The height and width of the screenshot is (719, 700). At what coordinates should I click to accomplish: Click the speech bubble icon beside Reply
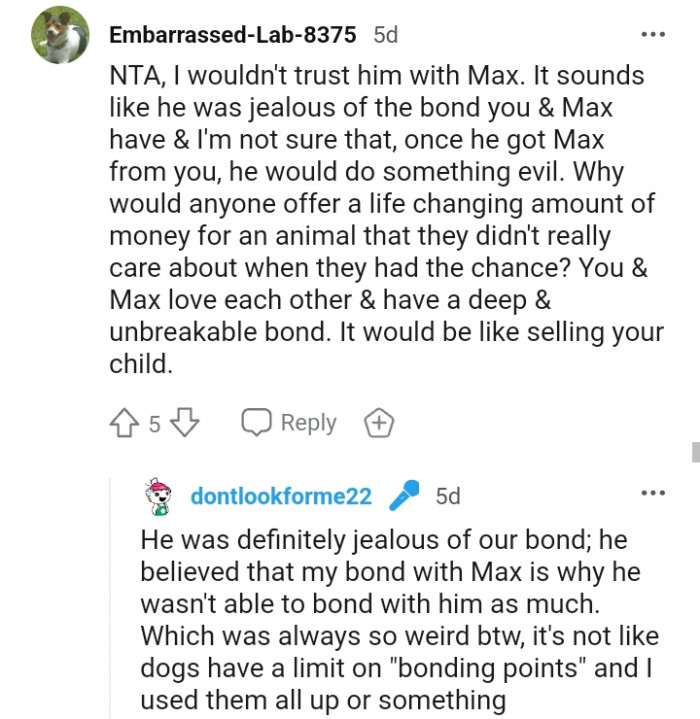coord(257,423)
